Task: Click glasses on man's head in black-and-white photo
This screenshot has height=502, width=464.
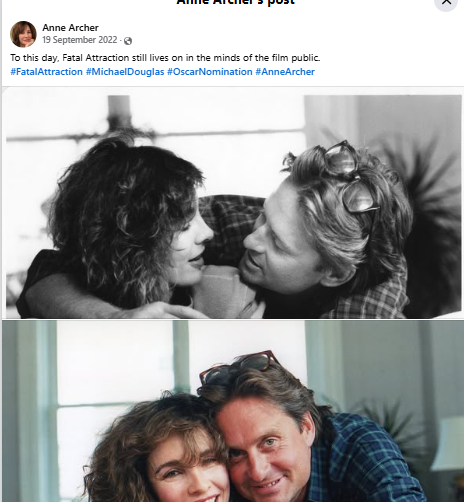Action: (x=350, y=177)
